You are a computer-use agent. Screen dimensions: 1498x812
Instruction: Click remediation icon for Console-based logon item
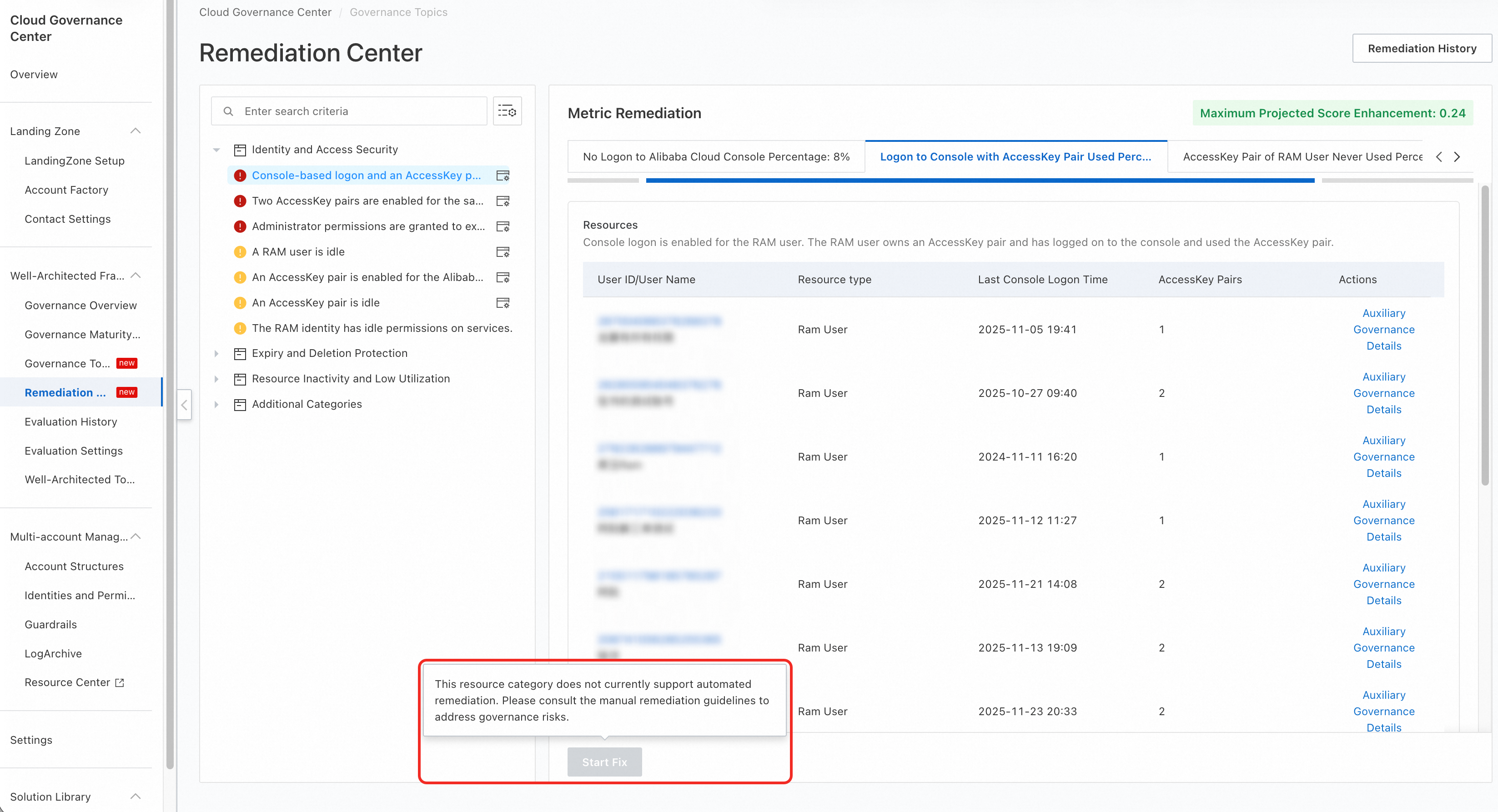coord(503,175)
